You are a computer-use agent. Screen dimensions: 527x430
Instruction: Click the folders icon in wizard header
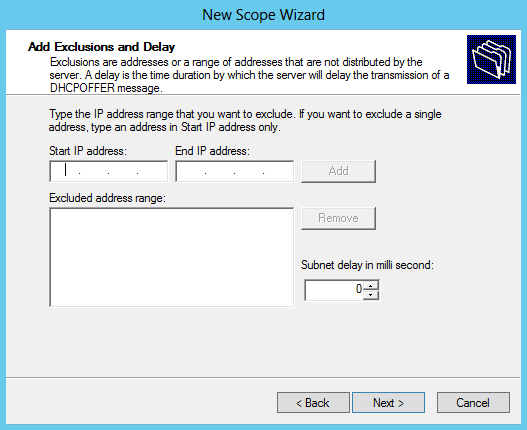491,60
